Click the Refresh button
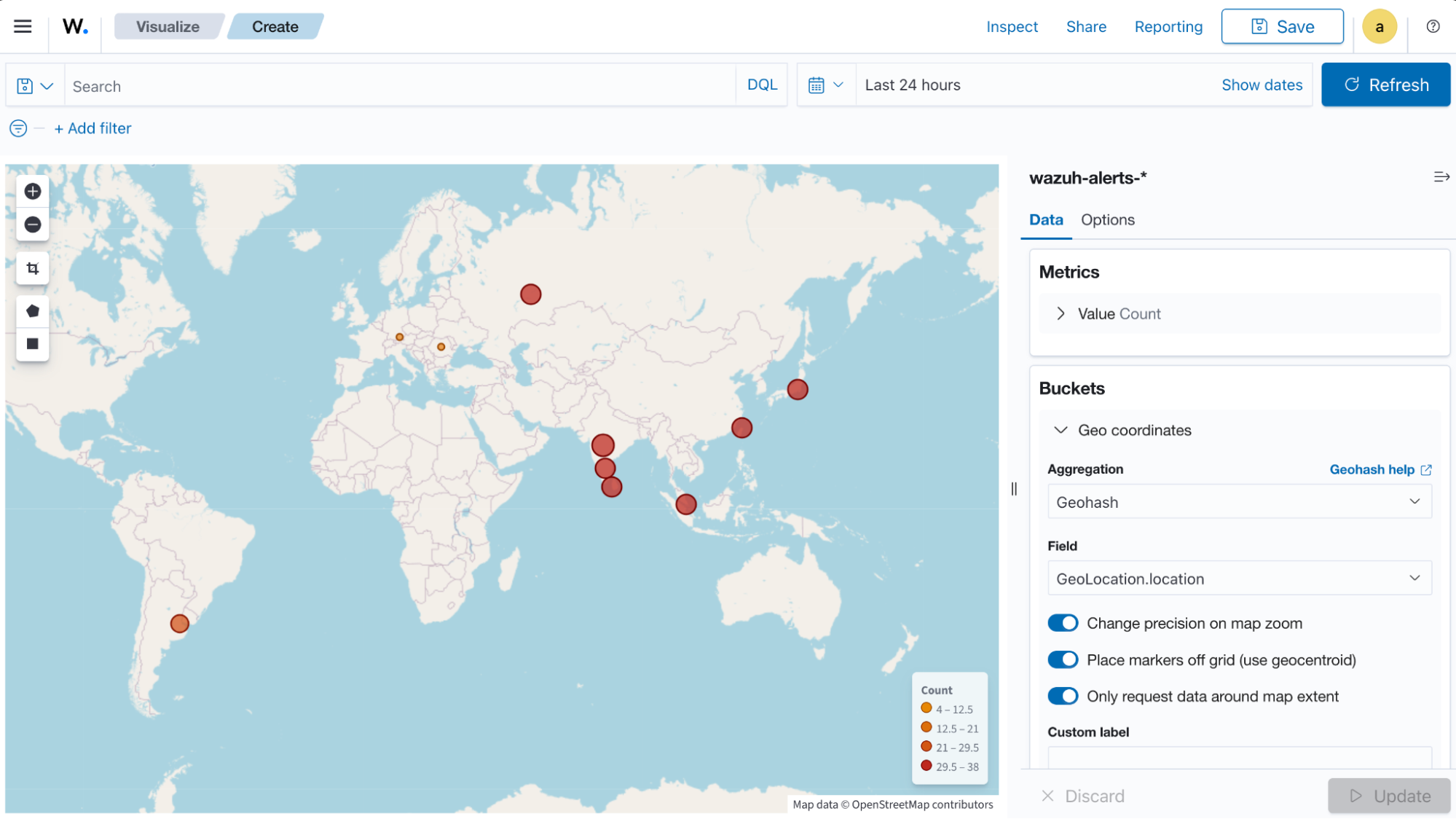This screenshot has height=819, width=1456. (x=1385, y=85)
